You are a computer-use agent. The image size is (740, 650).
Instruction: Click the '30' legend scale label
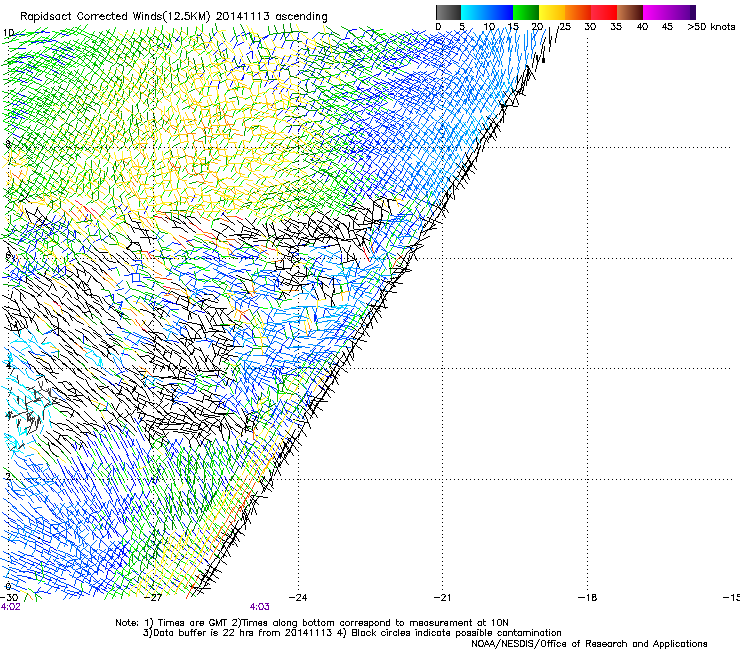click(590, 27)
